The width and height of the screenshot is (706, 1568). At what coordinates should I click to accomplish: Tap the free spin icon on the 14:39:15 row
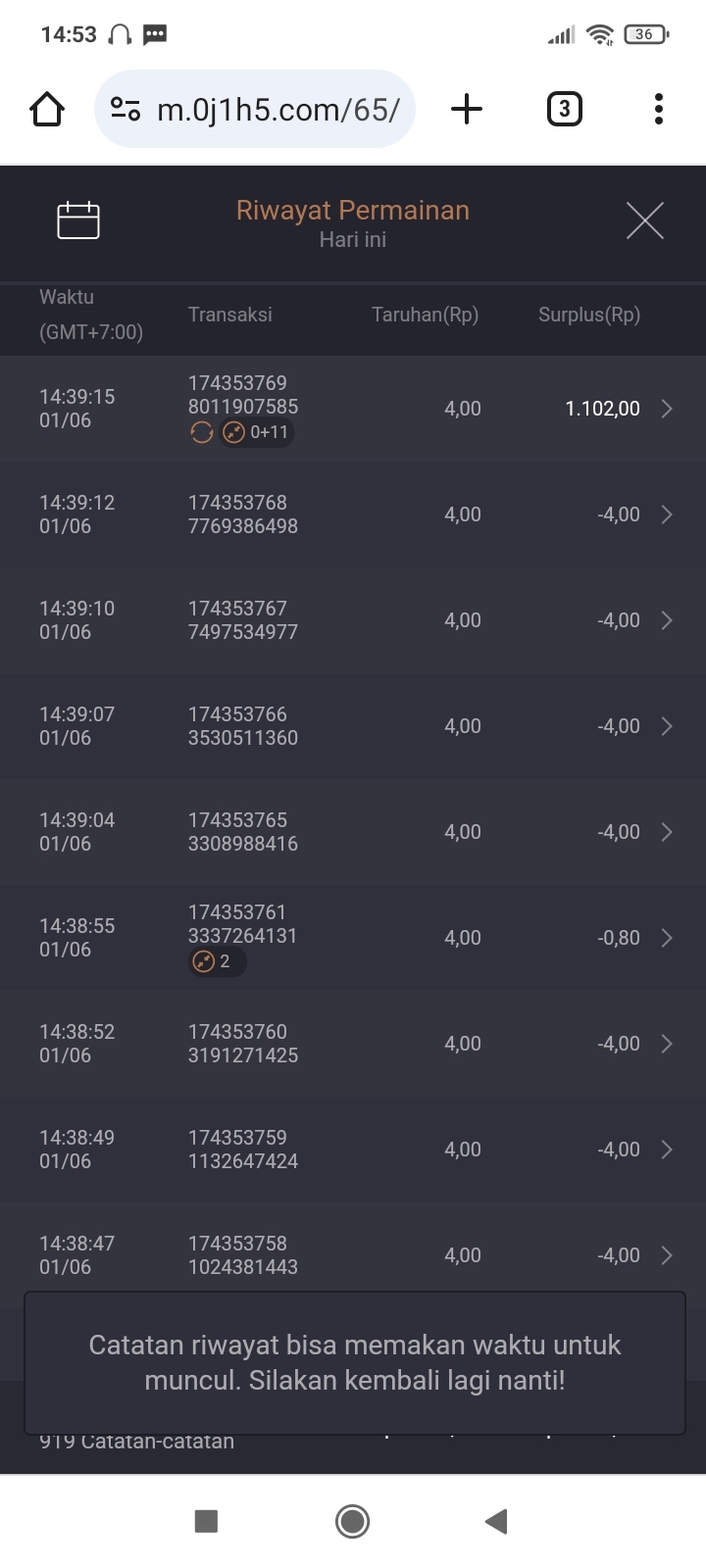(202, 432)
